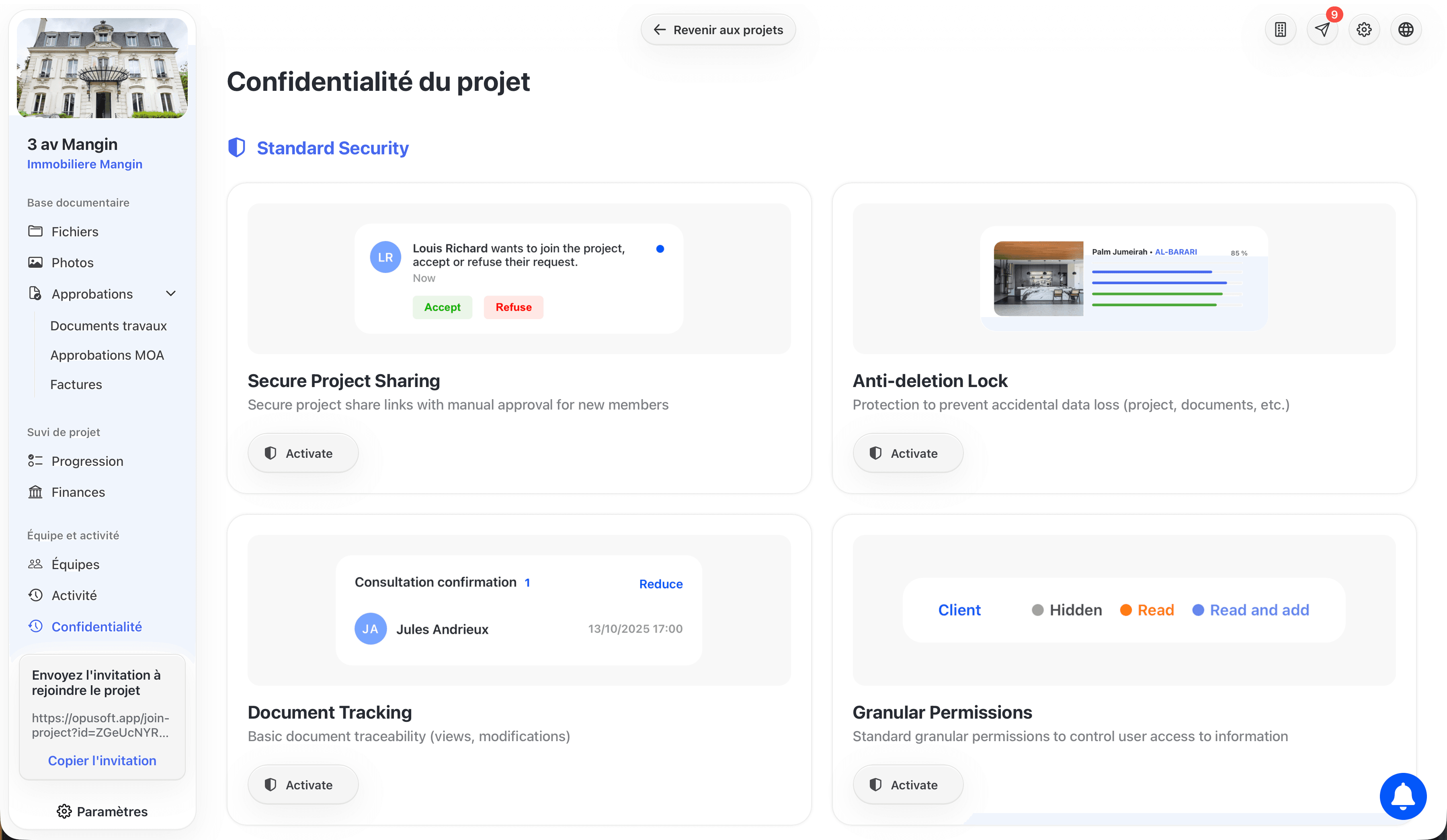
Task: Activate Secure Project Sharing
Action: click(x=303, y=453)
